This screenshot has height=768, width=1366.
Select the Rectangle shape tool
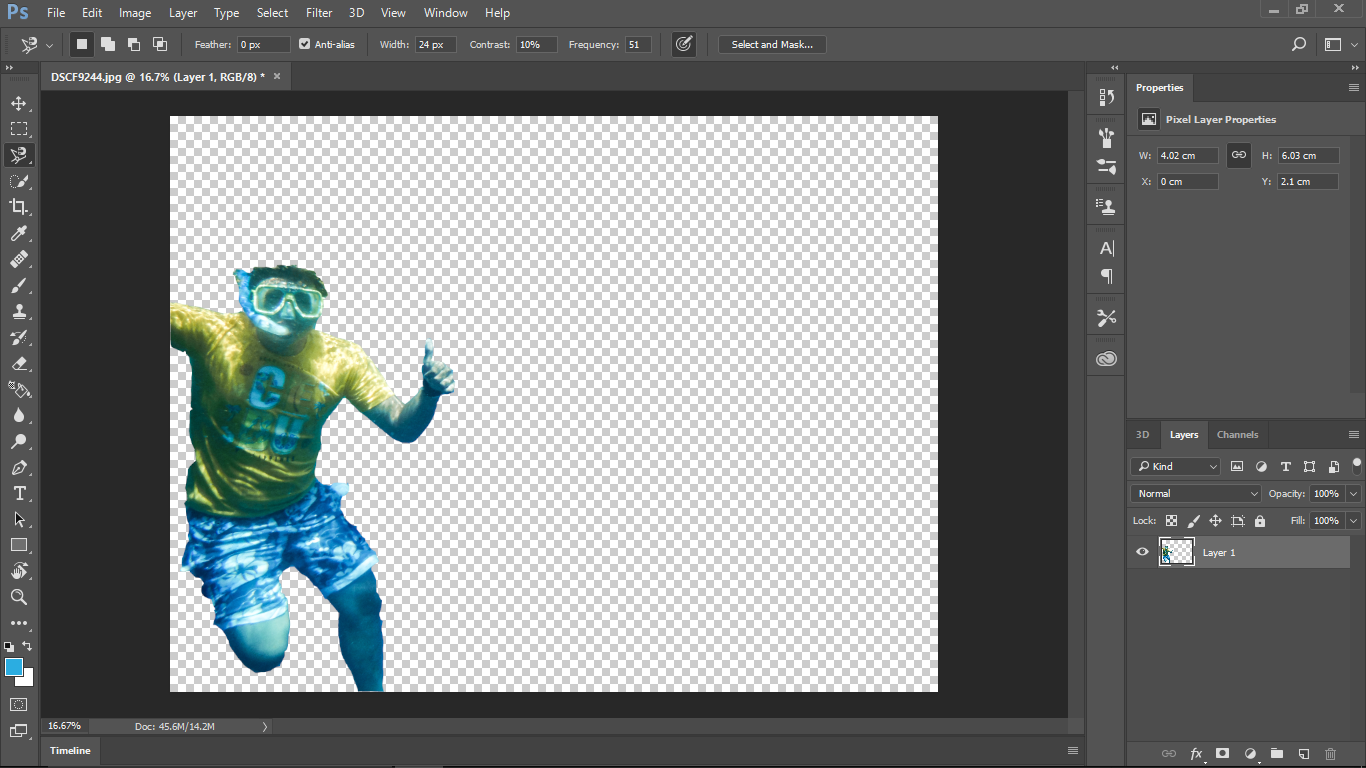19,545
